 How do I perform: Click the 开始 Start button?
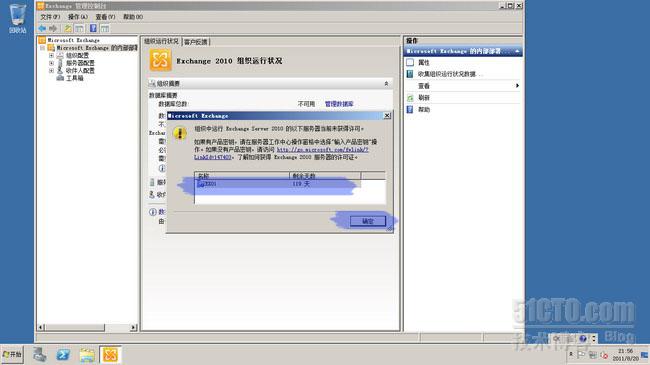click(12, 355)
